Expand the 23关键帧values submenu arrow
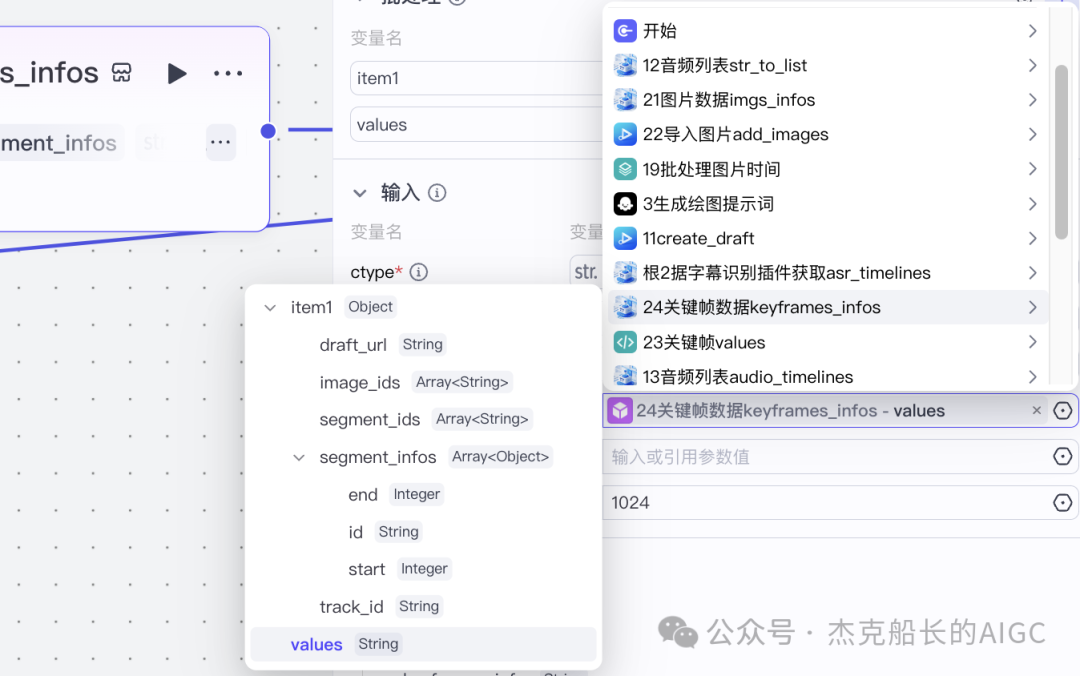 [1032, 342]
